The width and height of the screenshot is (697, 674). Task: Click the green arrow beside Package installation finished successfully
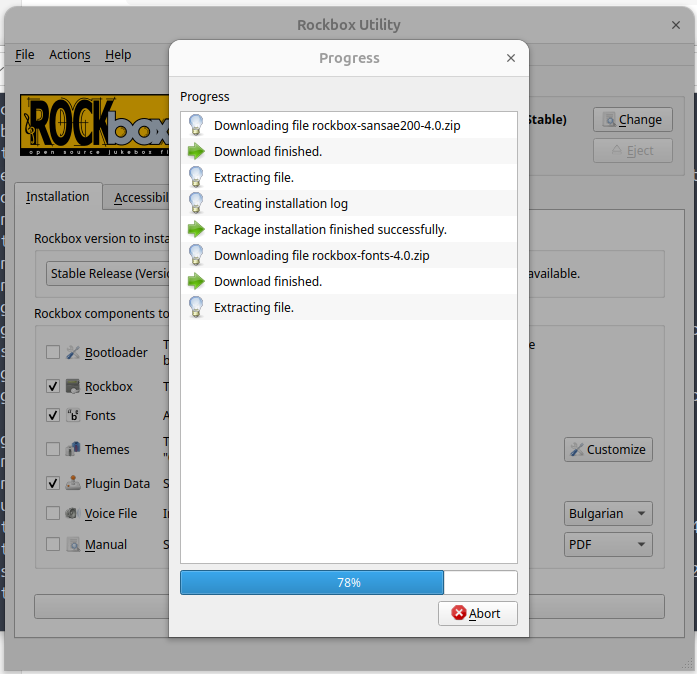196,229
